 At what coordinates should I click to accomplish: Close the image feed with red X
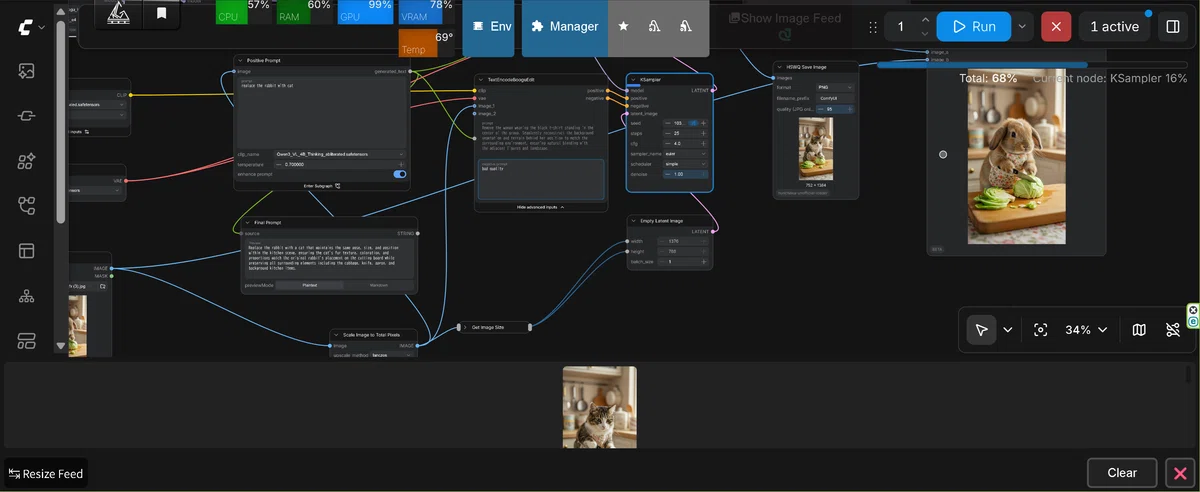pos(1180,473)
